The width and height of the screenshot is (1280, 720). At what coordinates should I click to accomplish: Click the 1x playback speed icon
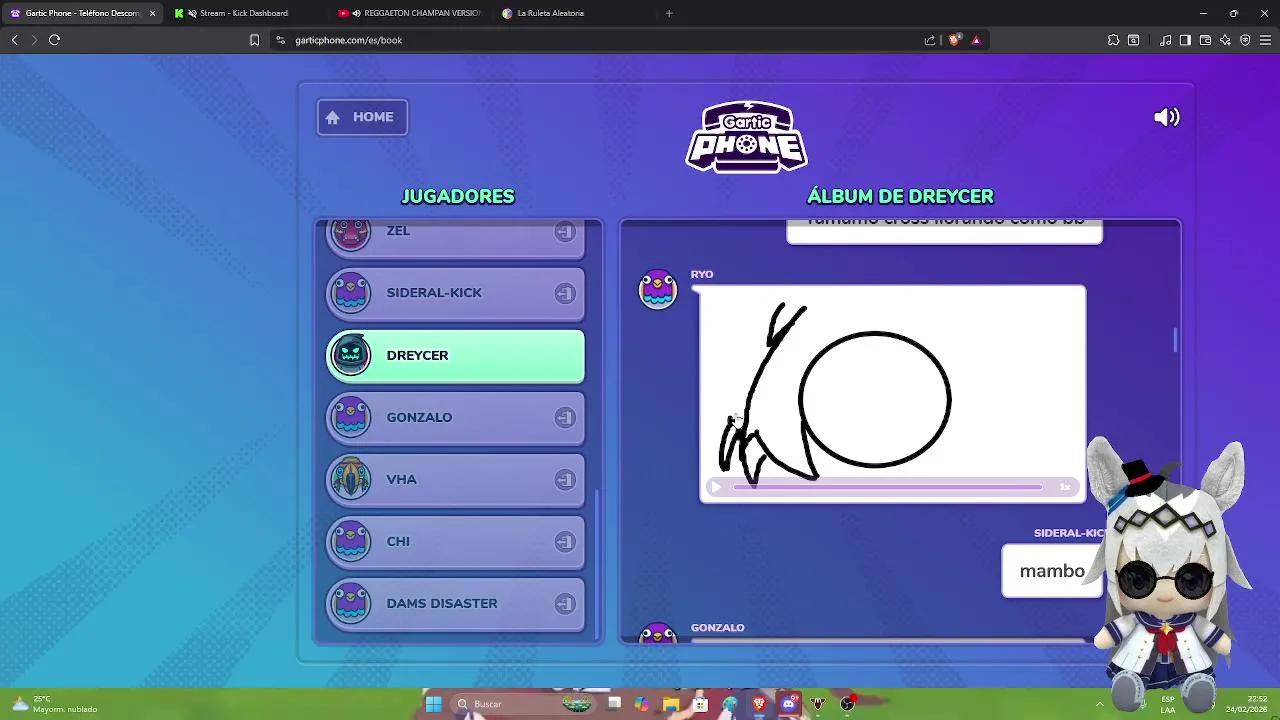pos(1065,487)
